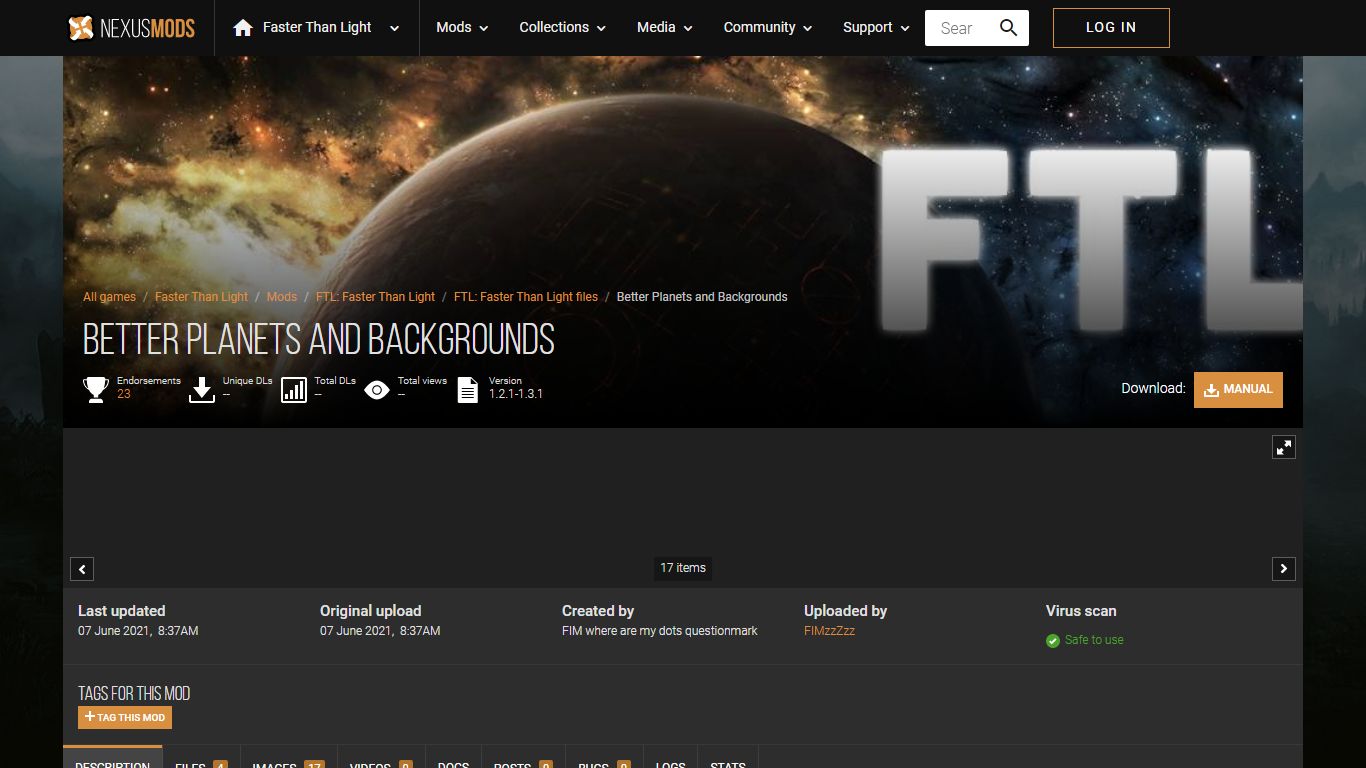Open the Mods dropdown menu

(x=462, y=28)
